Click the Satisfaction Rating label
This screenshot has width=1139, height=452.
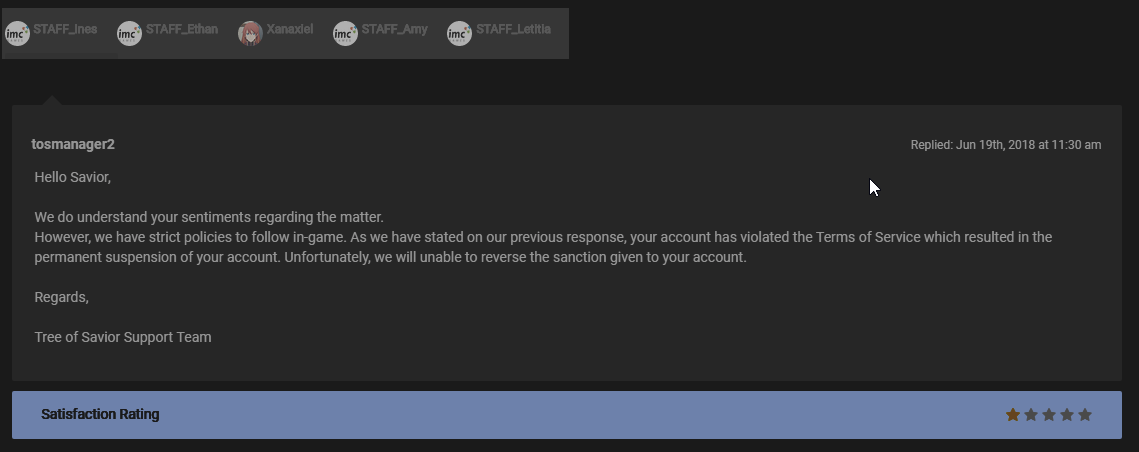[x=100, y=414]
